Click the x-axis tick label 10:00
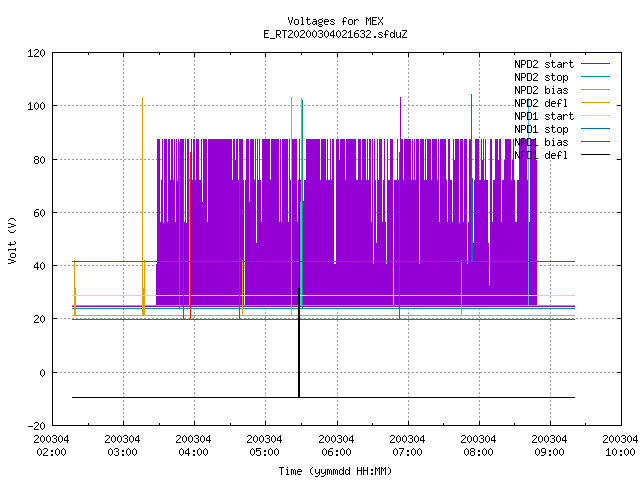The height and width of the screenshot is (480, 640). [x=620, y=452]
